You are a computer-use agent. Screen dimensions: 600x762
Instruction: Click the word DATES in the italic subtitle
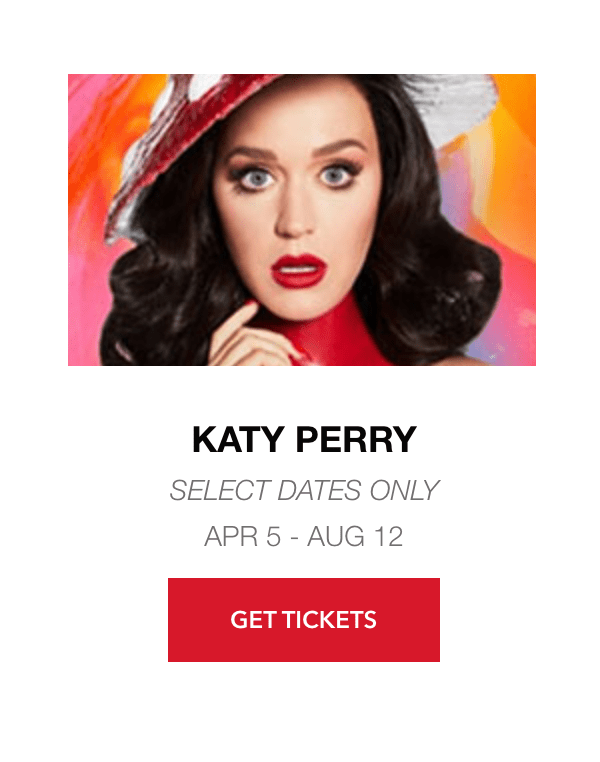coord(319,490)
